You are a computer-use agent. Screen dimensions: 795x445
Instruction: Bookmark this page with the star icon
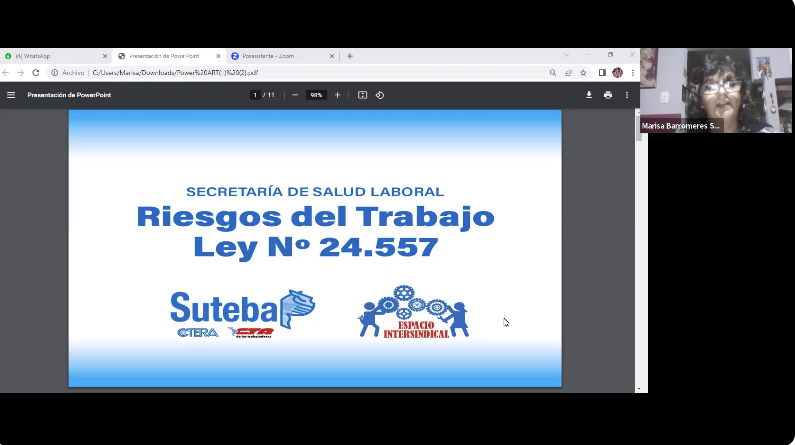[583, 73]
